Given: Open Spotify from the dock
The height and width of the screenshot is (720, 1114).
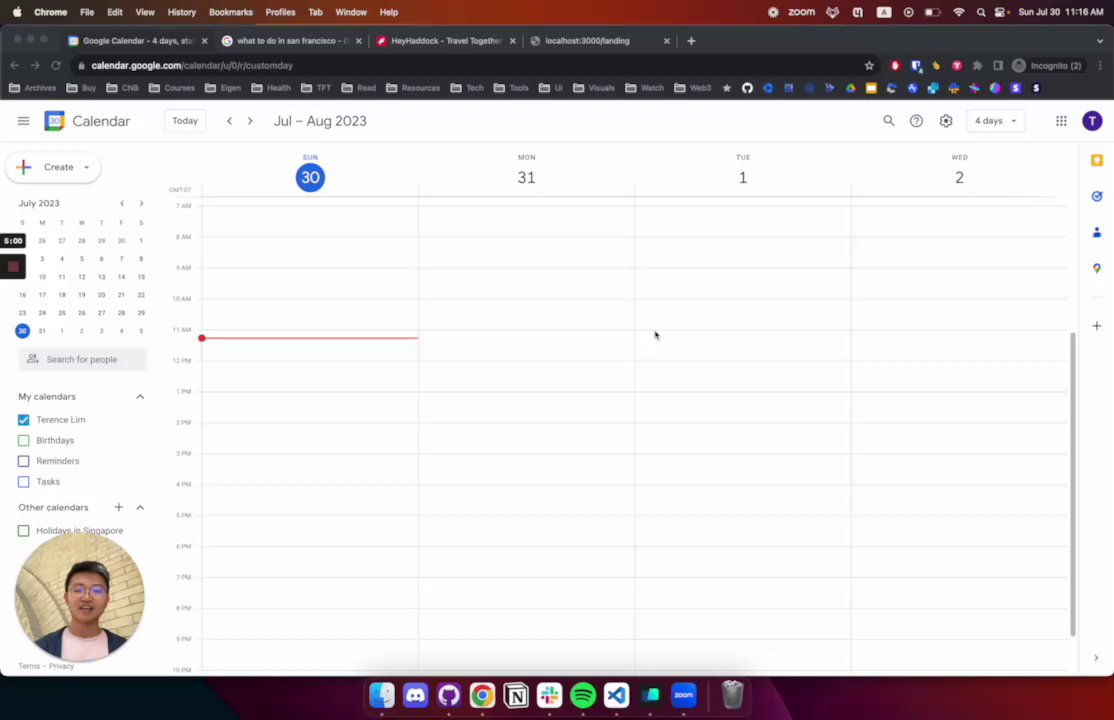Looking at the screenshot, I should click(x=583, y=695).
